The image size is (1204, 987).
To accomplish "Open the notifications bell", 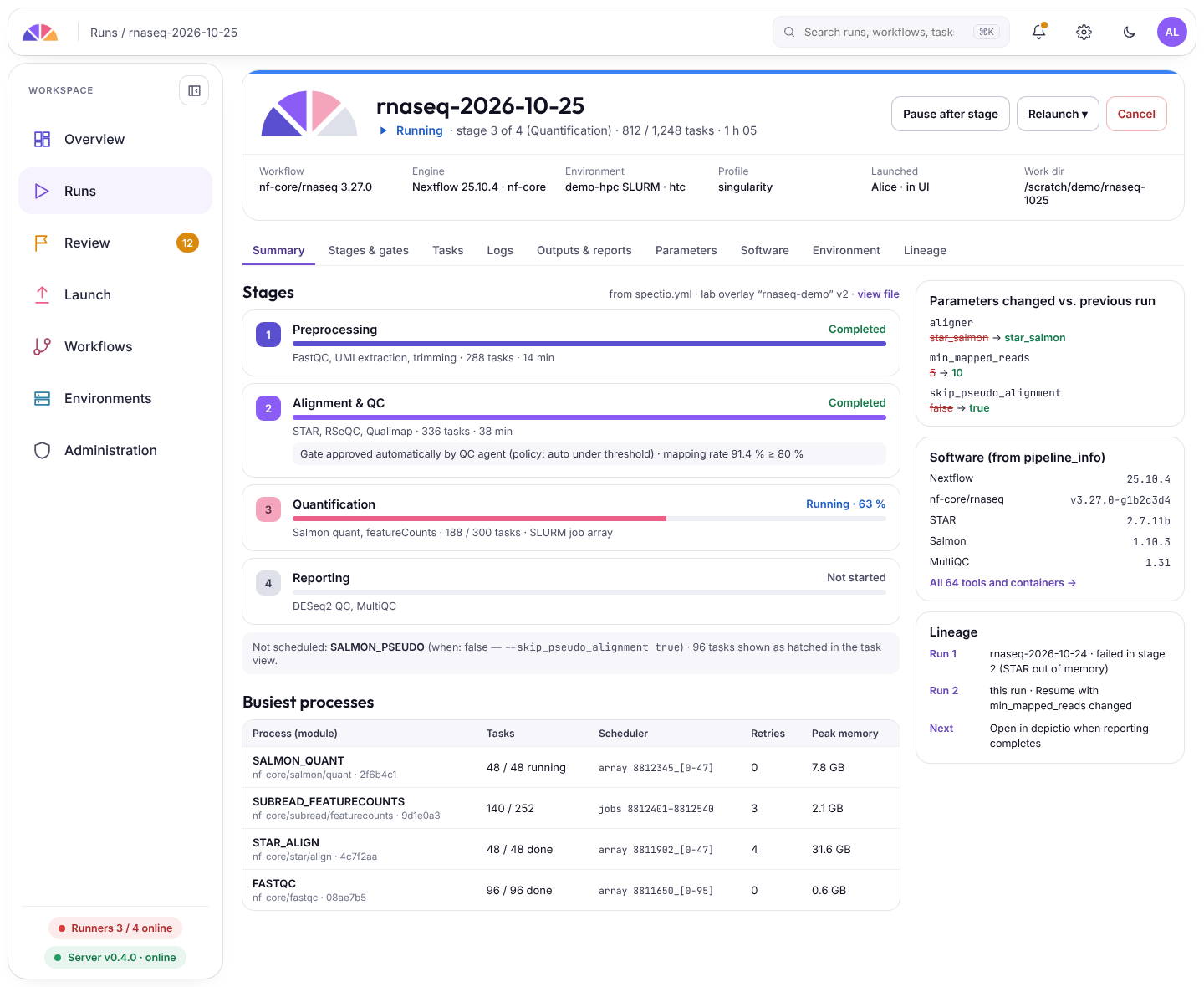I will coord(1038,32).
